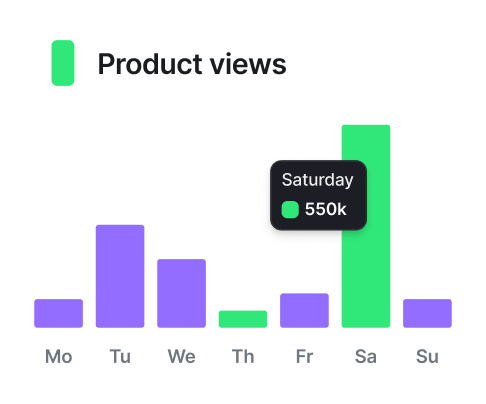This screenshot has height=404, width=486.
Task: Click the Wednesday purple bar
Action: (x=181, y=293)
